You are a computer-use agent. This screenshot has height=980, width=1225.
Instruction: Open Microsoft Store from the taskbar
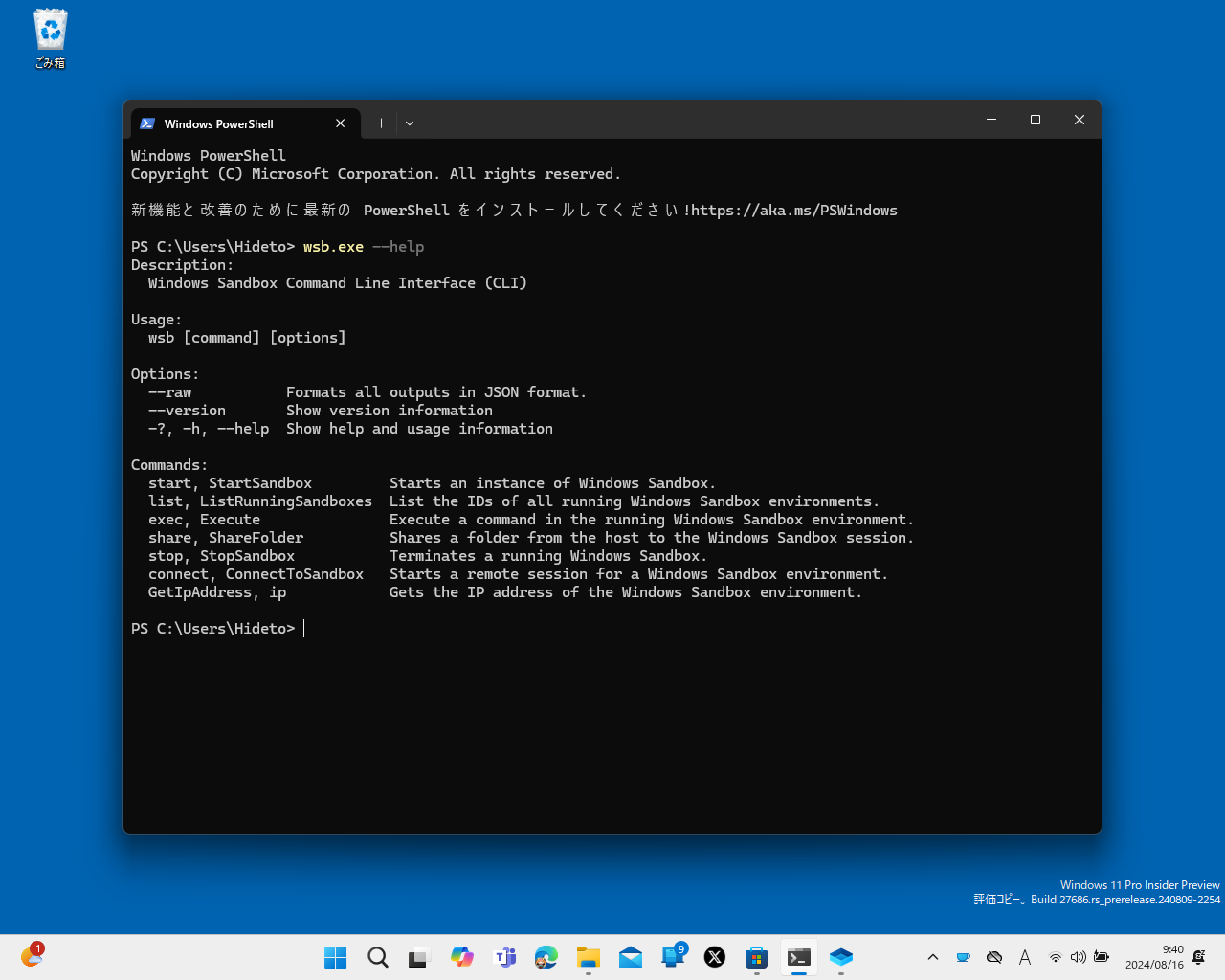tap(757, 957)
